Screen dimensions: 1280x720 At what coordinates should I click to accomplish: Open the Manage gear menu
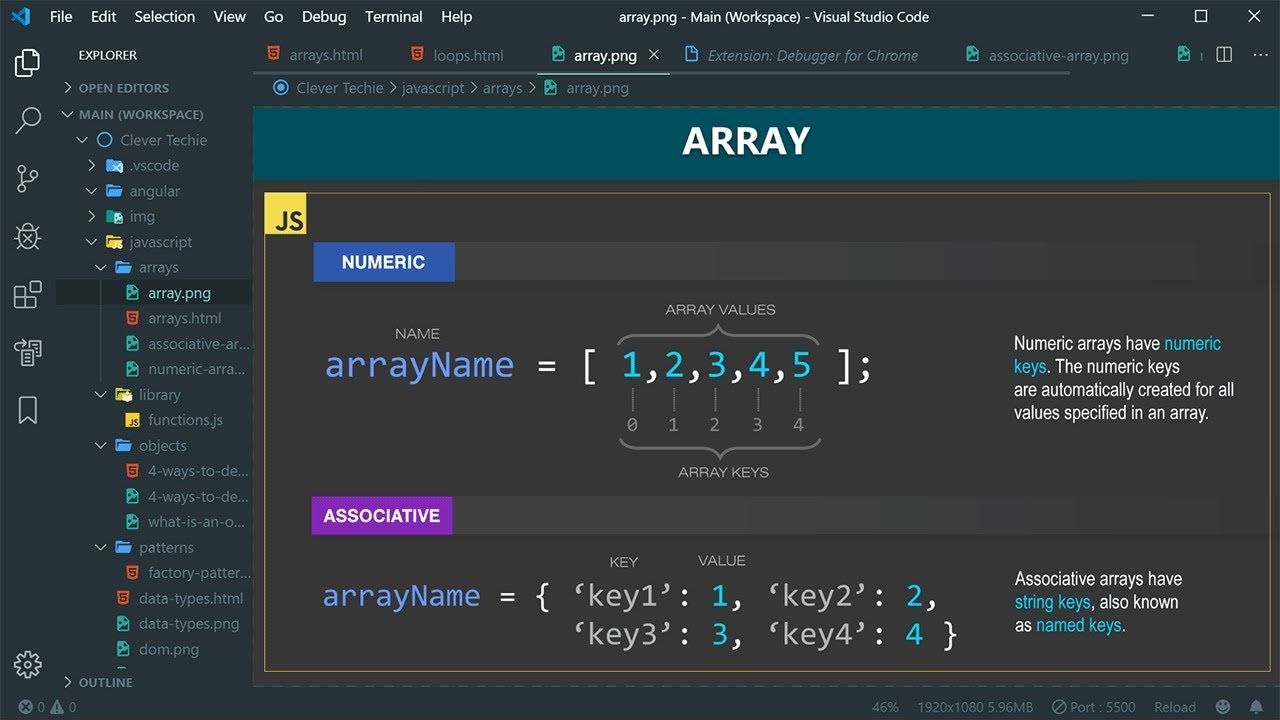27,664
